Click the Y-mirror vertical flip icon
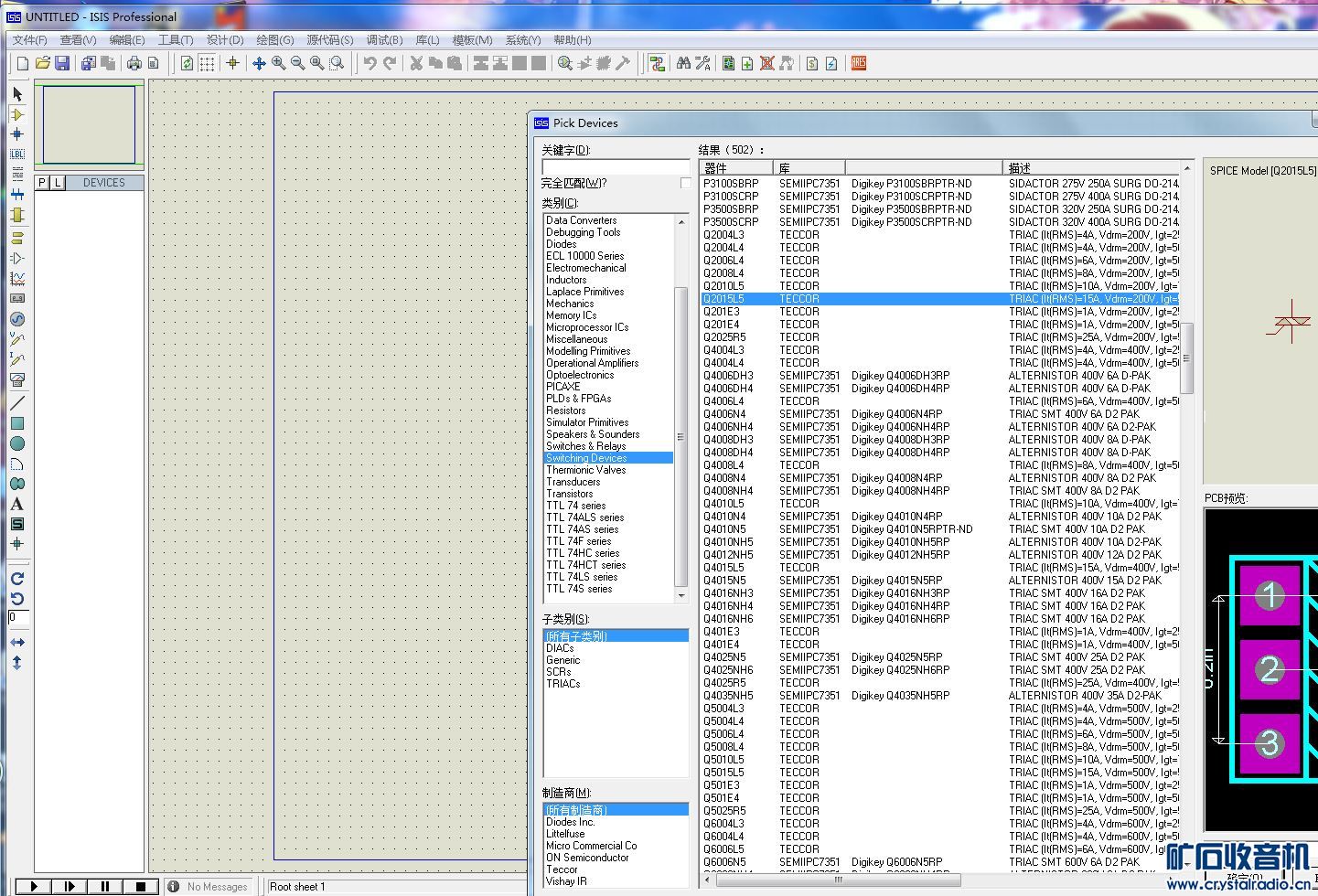The image size is (1318, 896). click(17, 662)
